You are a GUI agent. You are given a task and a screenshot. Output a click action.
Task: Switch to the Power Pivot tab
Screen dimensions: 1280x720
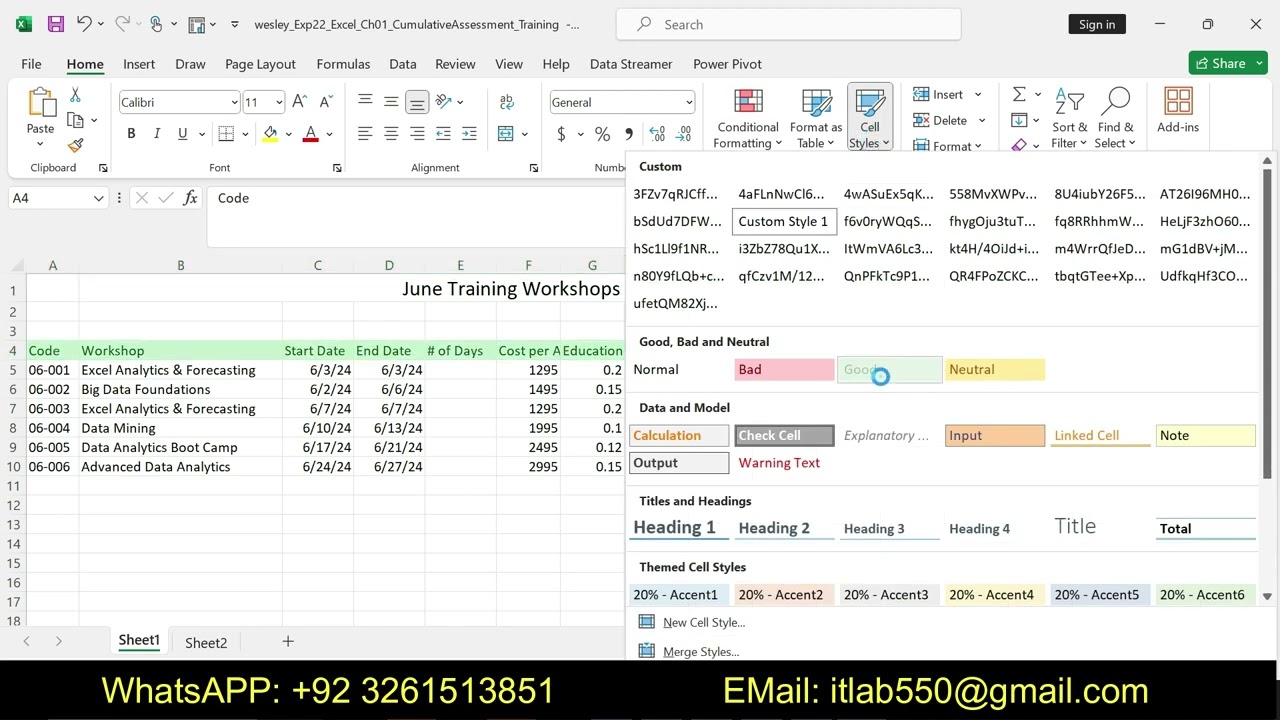coord(727,64)
